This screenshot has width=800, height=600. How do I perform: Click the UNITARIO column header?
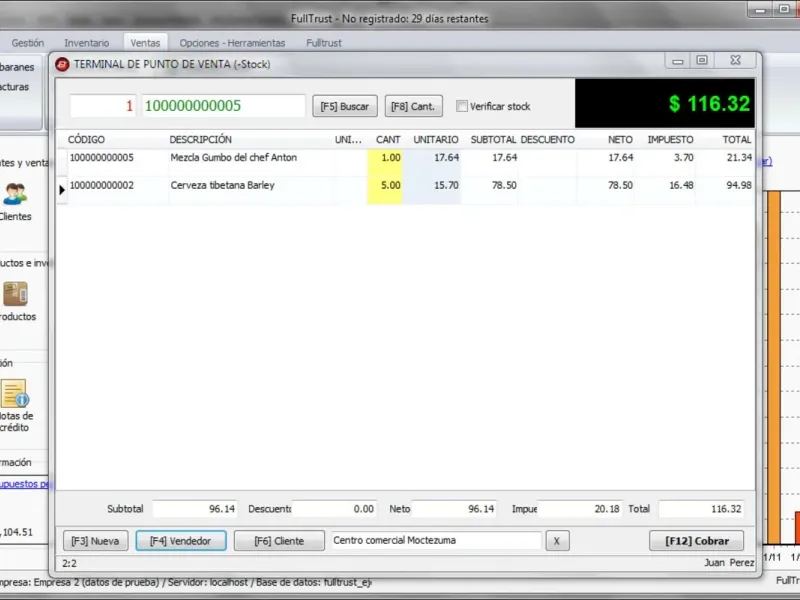pyautogui.click(x=436, y=139)
